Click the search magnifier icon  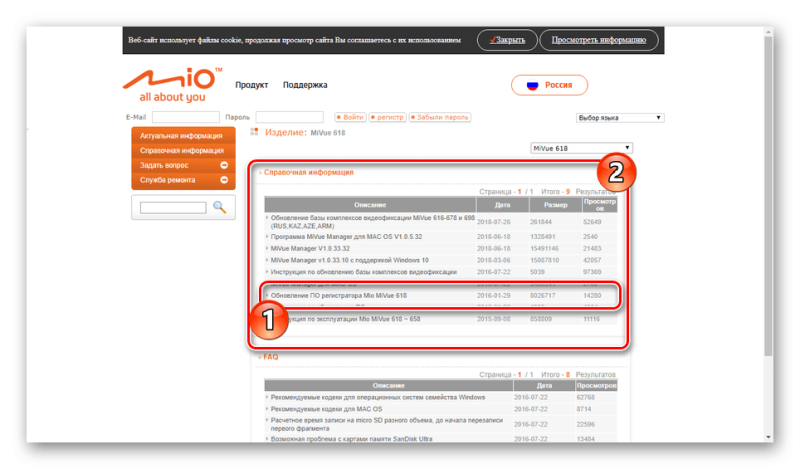(219, 207)
